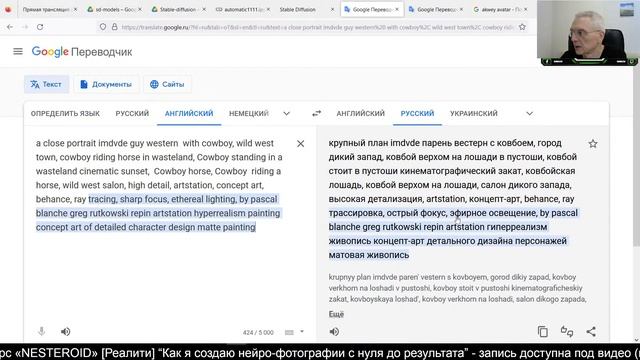
Task: Expand transliteration with Ещё link
Action: pyautogui.click(x=336, y=314)
